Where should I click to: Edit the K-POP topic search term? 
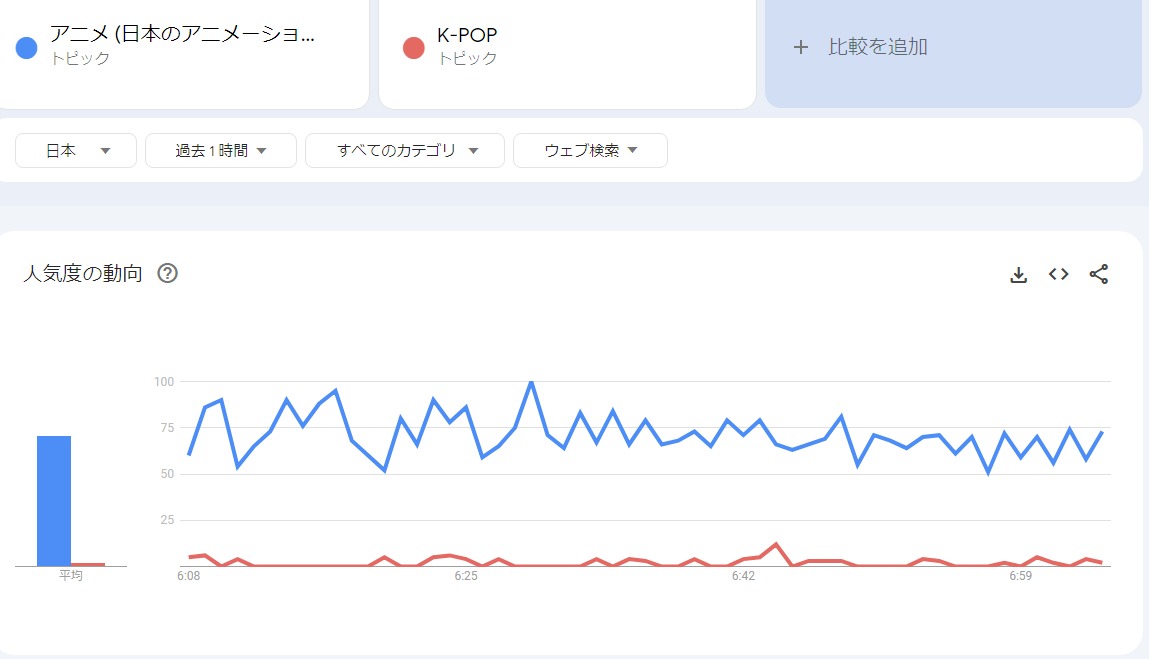467,36
